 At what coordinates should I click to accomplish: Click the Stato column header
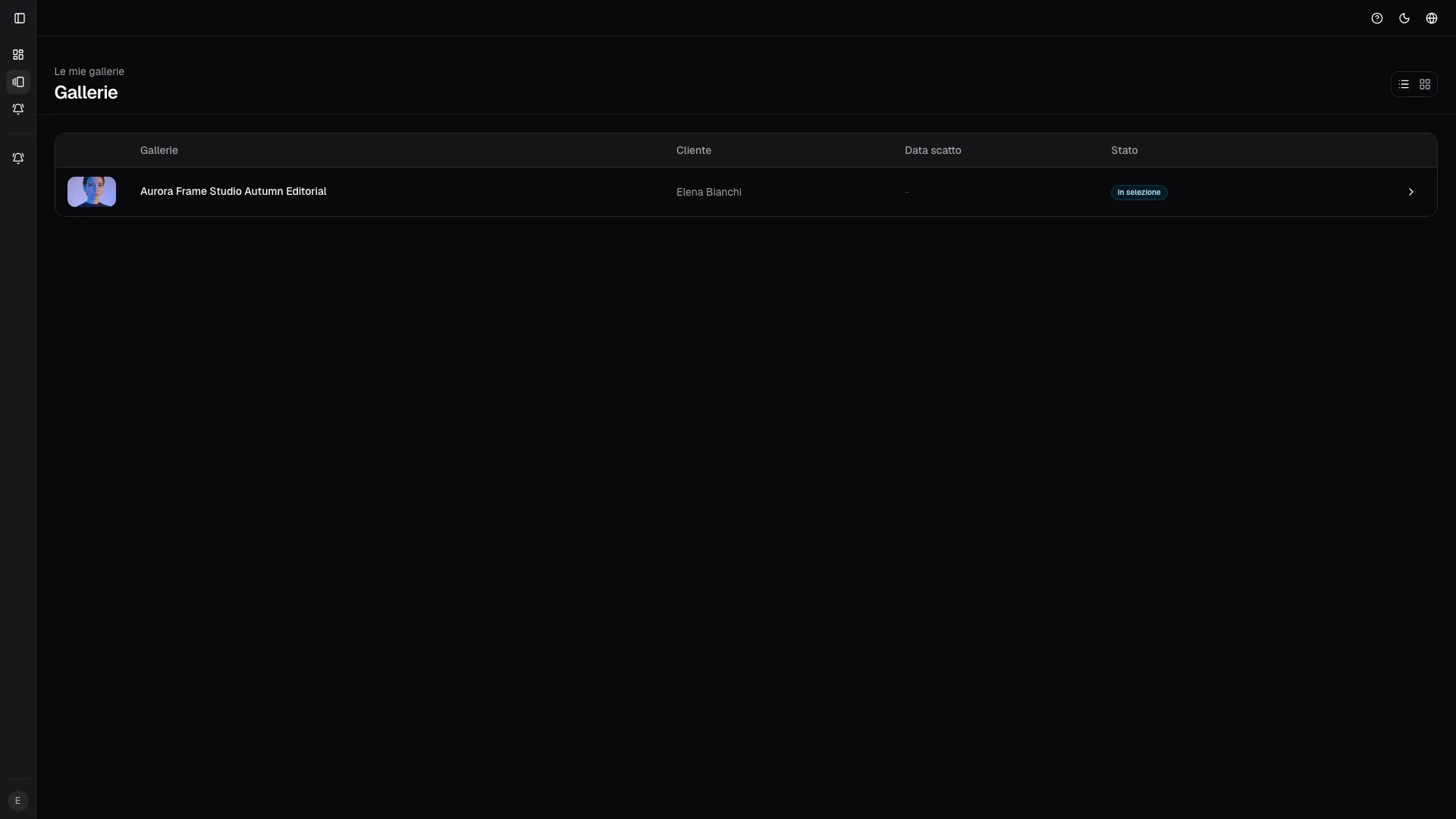click(x=1125, y=150)
